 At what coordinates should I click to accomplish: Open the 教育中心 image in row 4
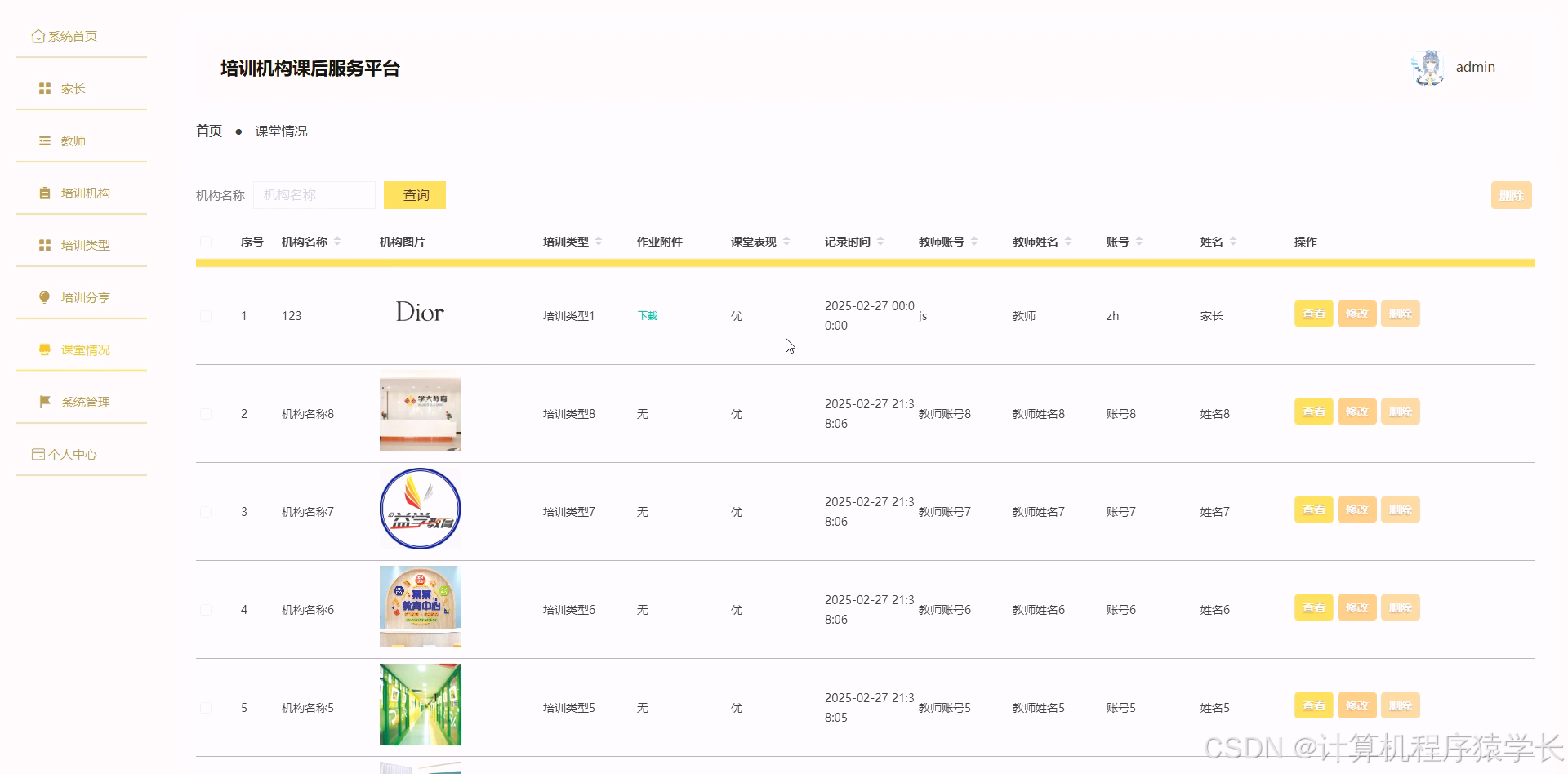(421, 607)
